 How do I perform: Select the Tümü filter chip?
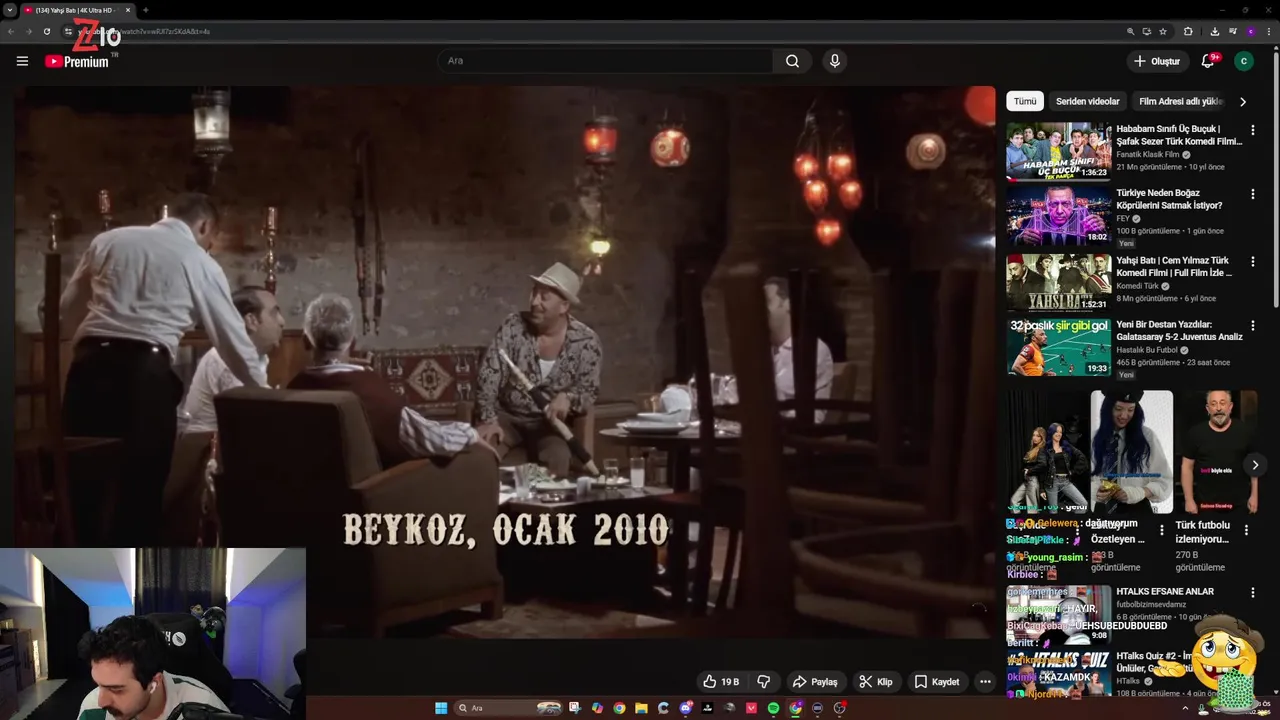1025,101
